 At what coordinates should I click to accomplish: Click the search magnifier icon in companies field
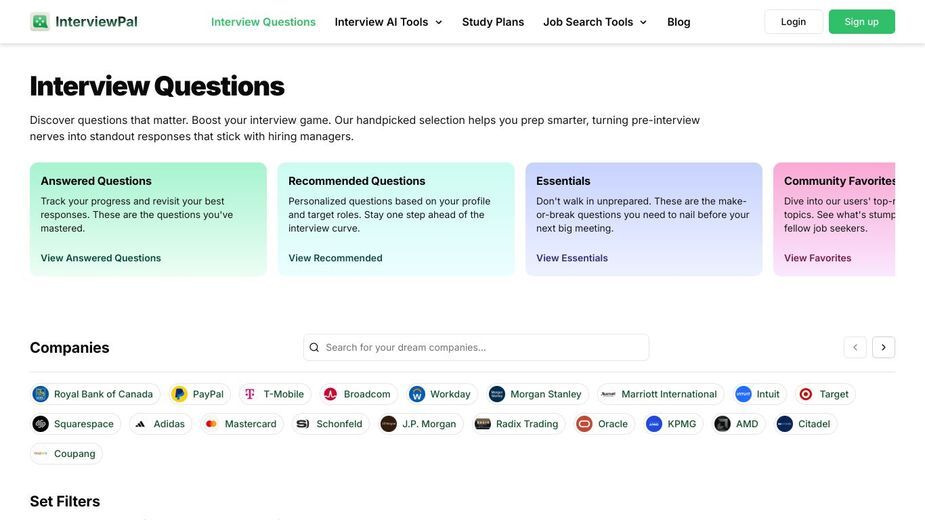314,348
